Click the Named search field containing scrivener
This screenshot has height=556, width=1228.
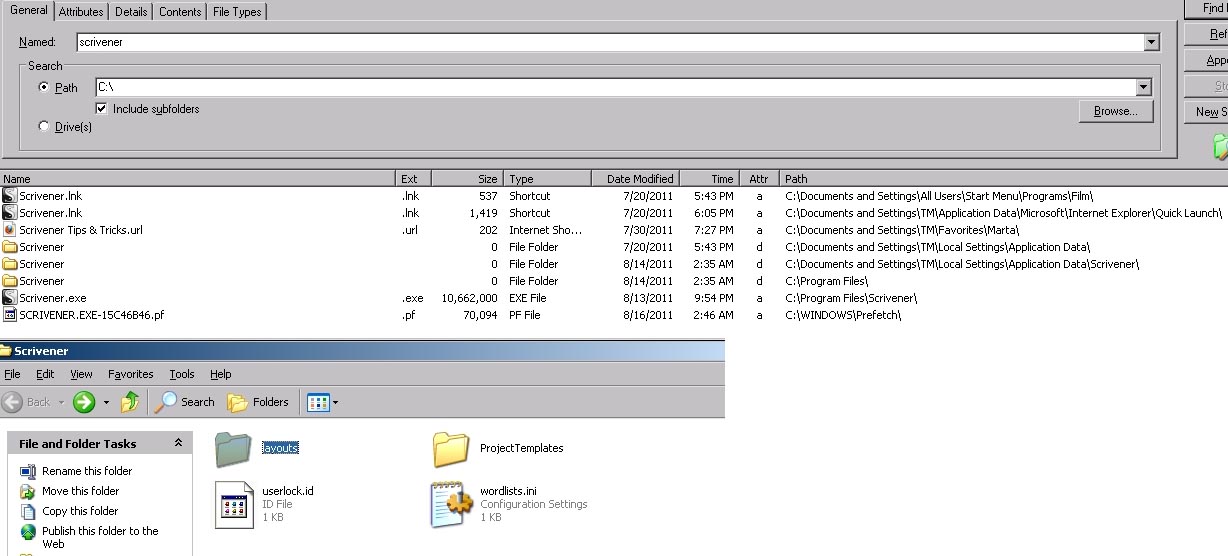610,43
